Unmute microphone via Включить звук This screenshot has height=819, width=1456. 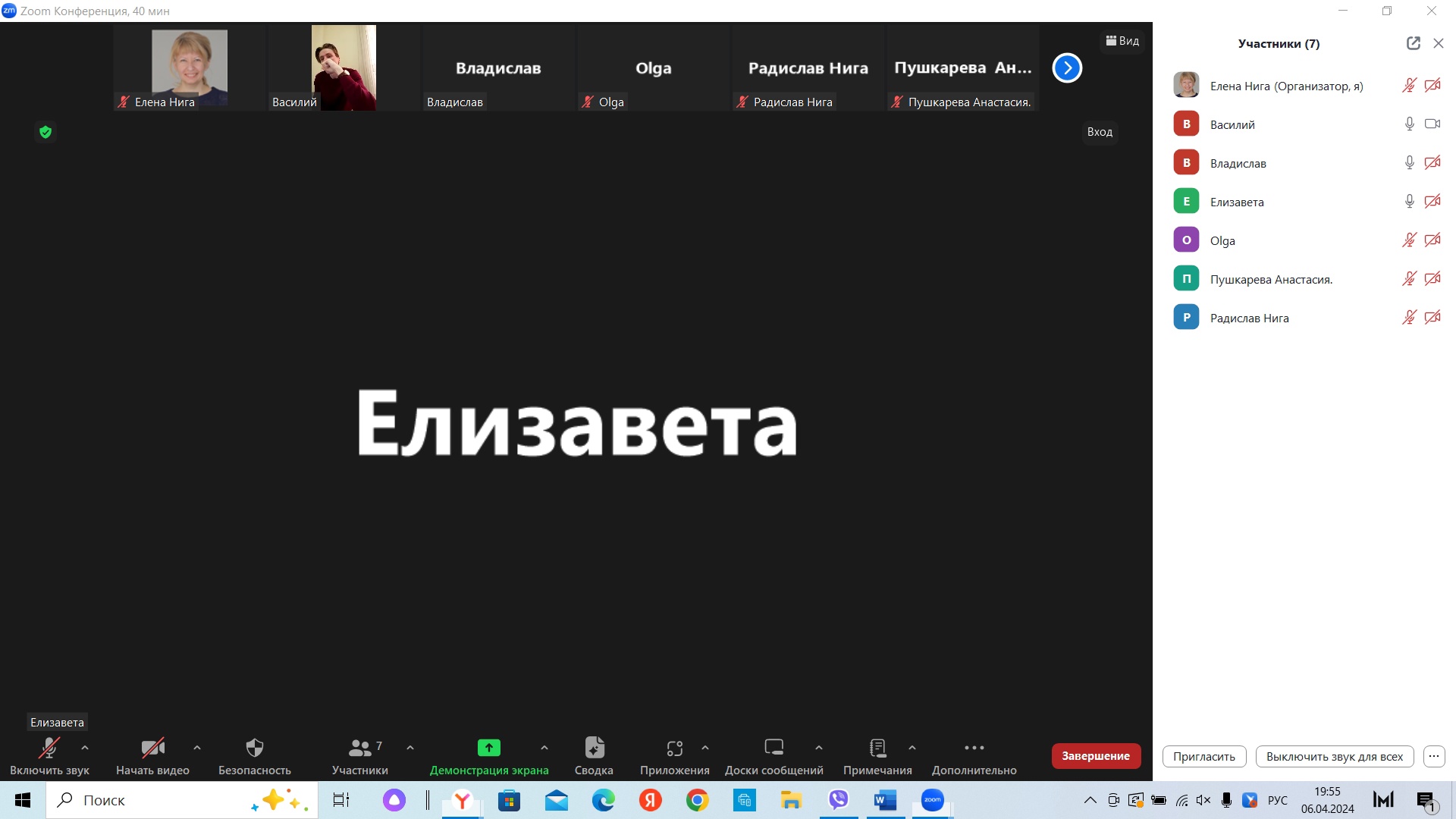49,748
